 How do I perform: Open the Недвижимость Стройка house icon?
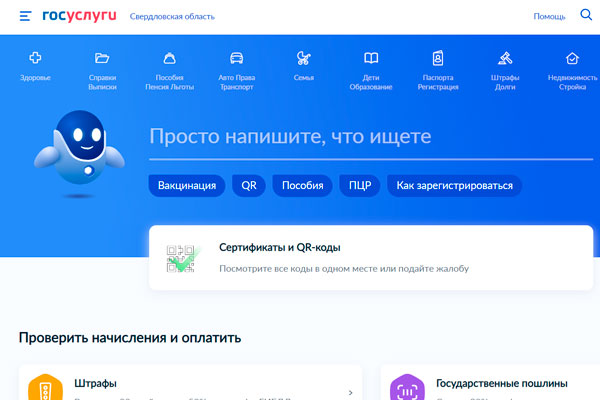point(572,58)
